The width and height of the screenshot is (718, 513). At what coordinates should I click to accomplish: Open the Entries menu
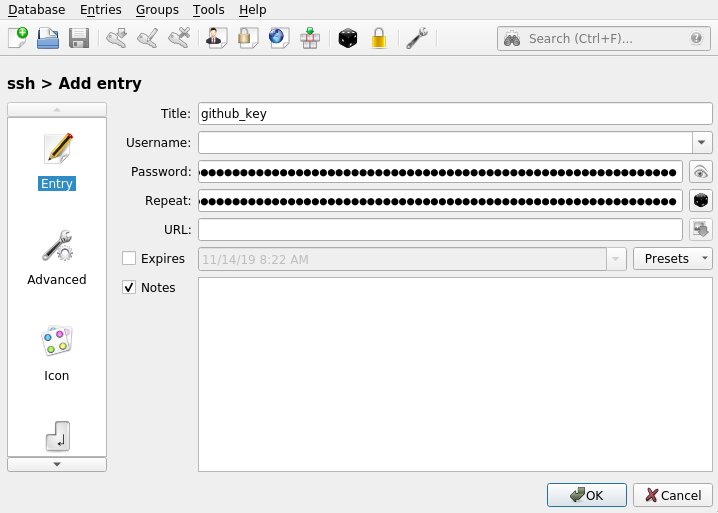[101, 10]
